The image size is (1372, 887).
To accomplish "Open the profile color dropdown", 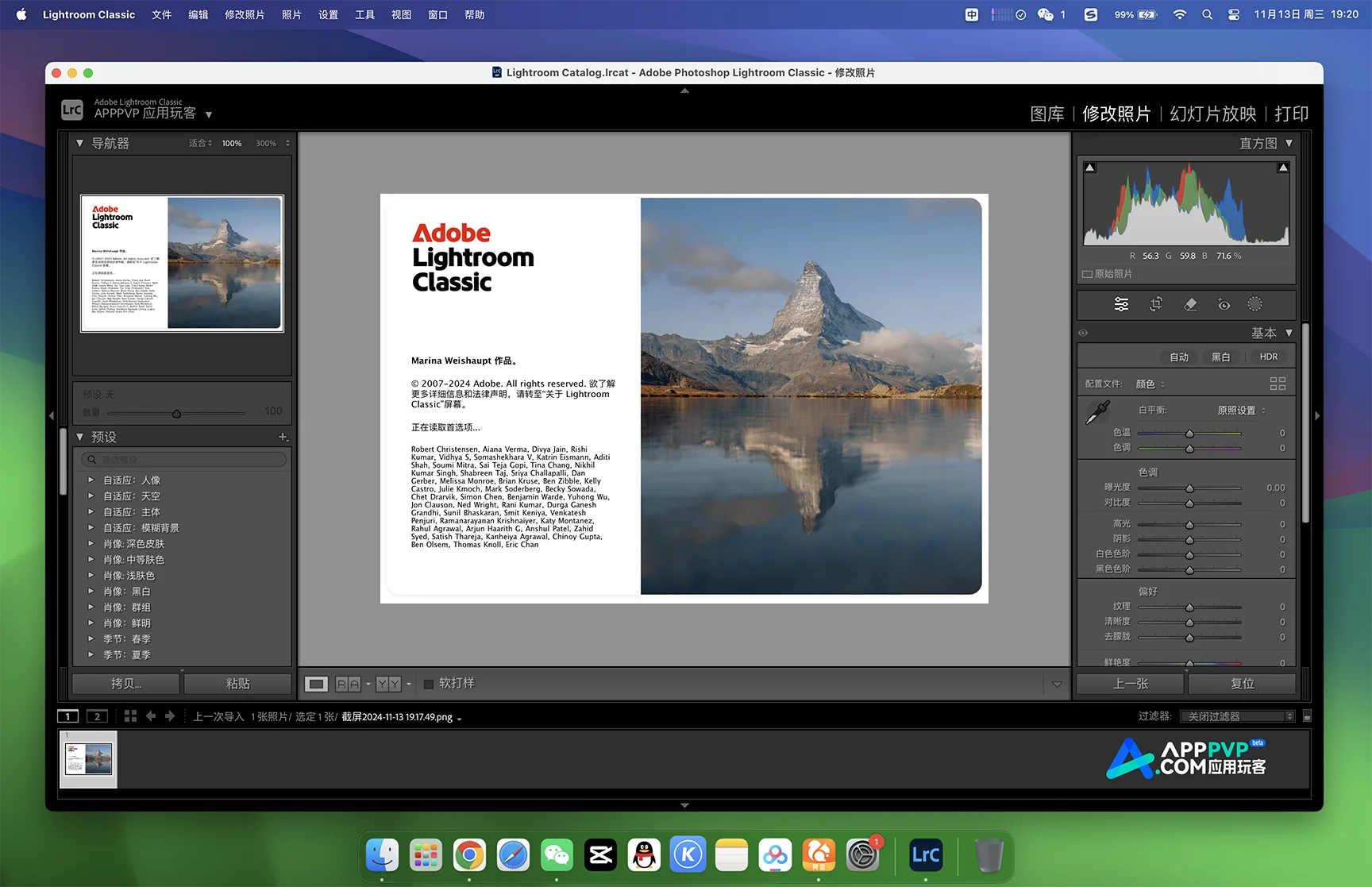I will [1150, 384].
